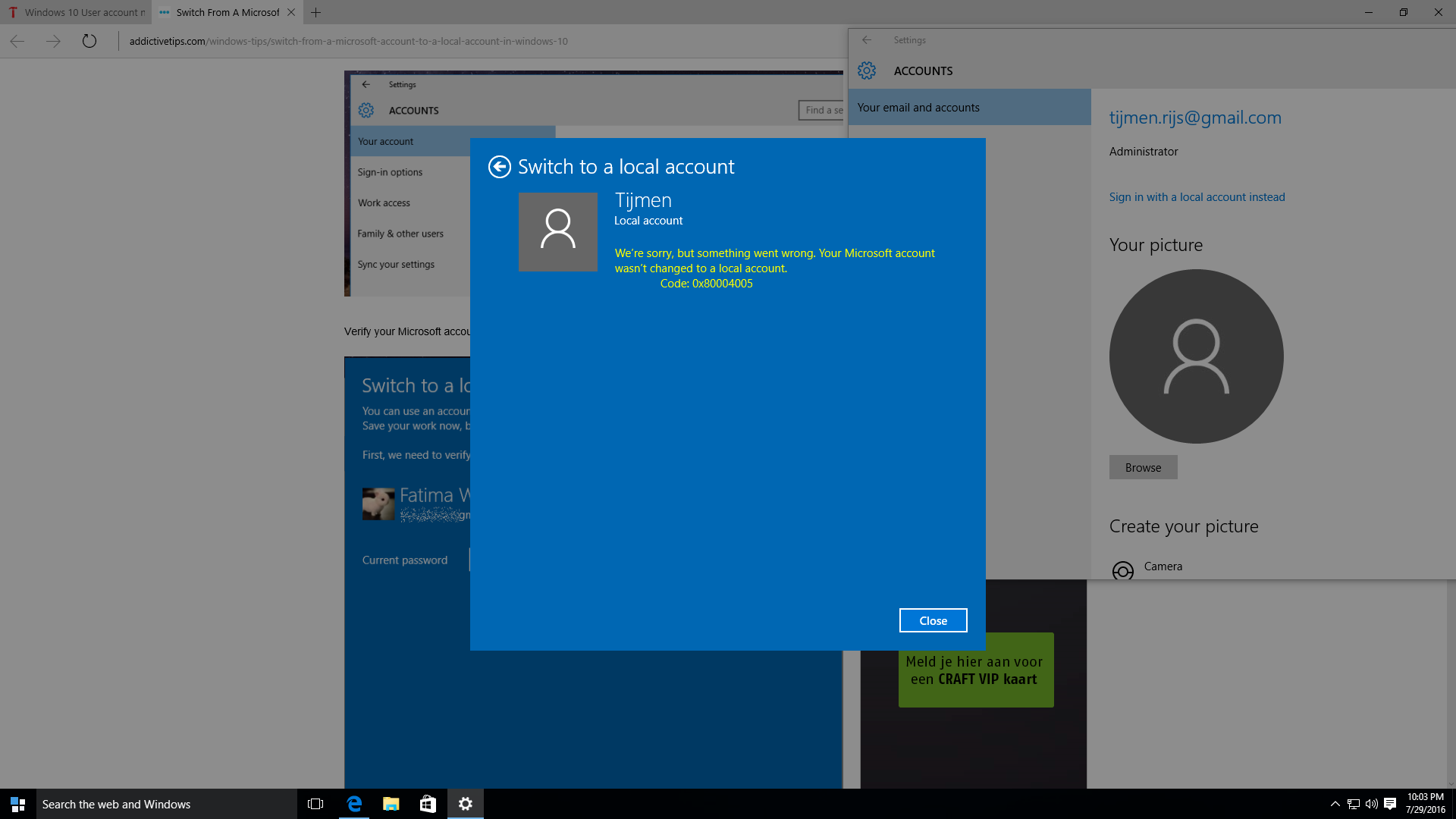
Task: Open a new browser tab
Action: click(x=316, y=12)
